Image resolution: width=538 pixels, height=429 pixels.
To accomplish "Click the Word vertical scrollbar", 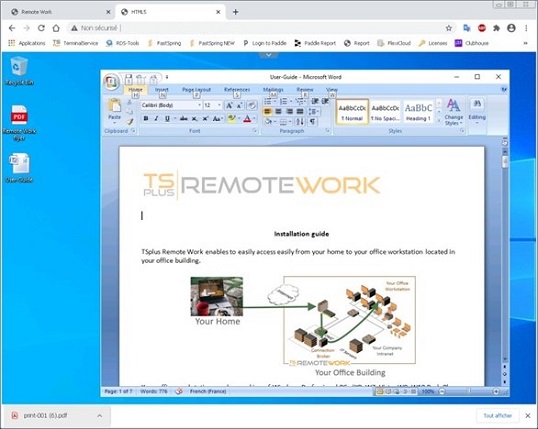I will 505,254.
